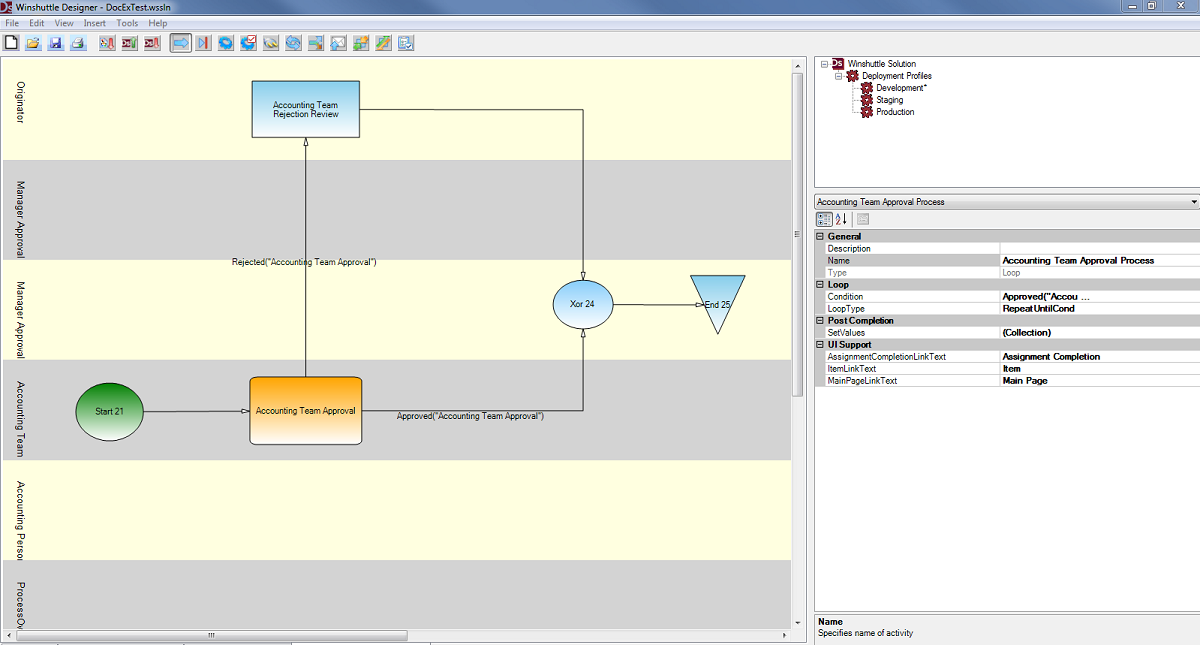This screenshot has height=645, width=1200.
Task: Open the Tools menu
Action: [x=127, y=23]
